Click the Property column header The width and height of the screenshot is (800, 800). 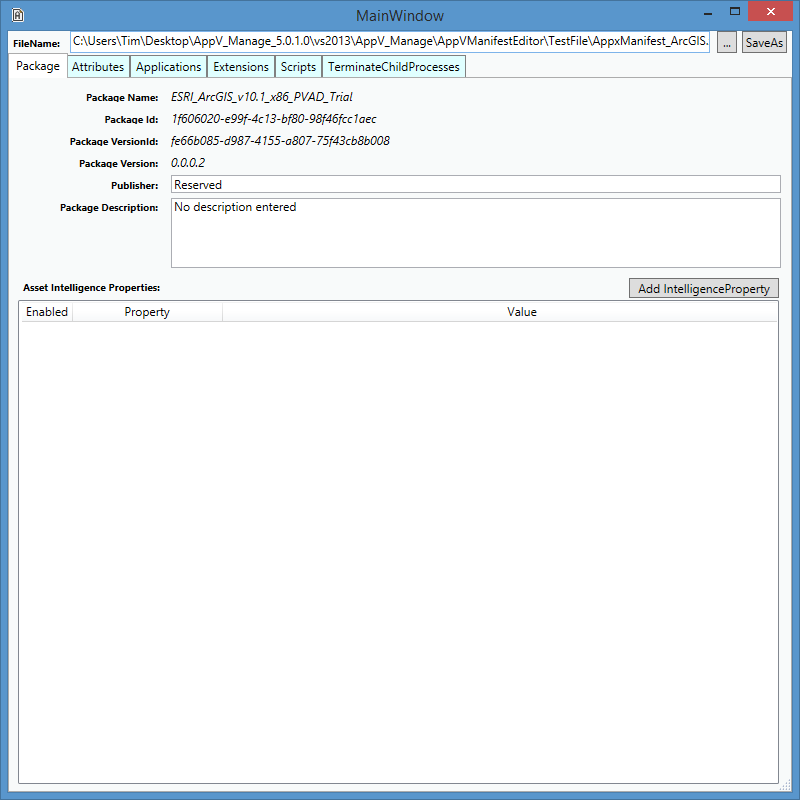click(147, 312)
